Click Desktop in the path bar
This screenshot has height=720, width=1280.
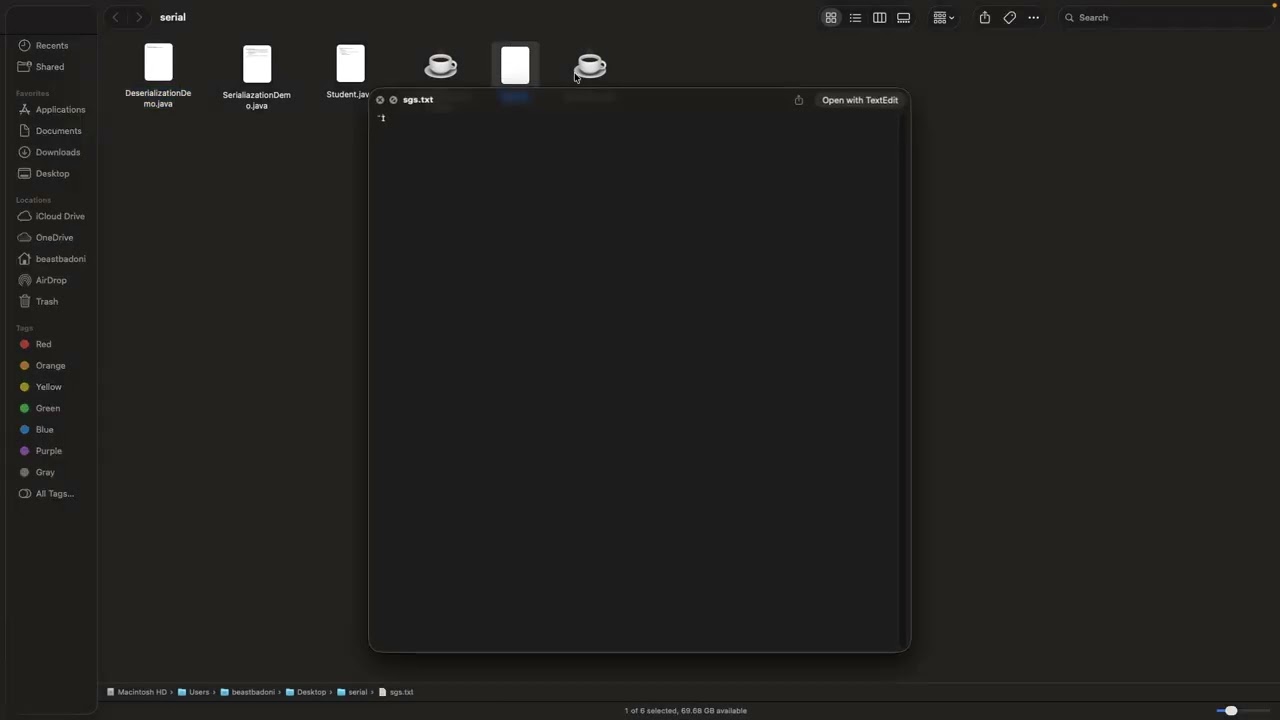(306, 692)
